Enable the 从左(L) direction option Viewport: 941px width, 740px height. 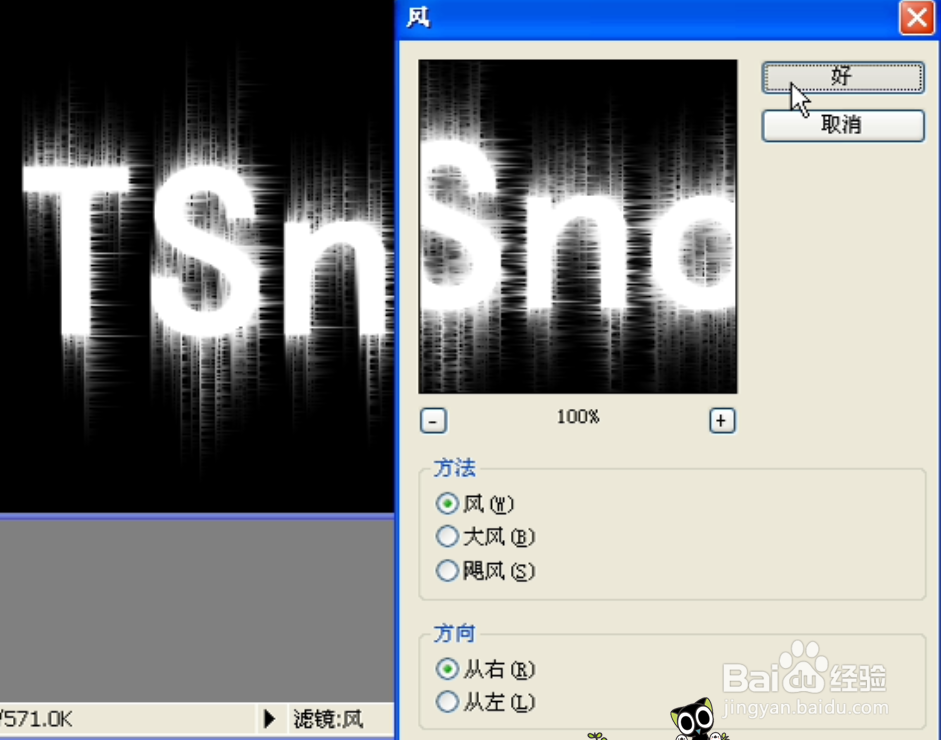[x=447, y=702]
